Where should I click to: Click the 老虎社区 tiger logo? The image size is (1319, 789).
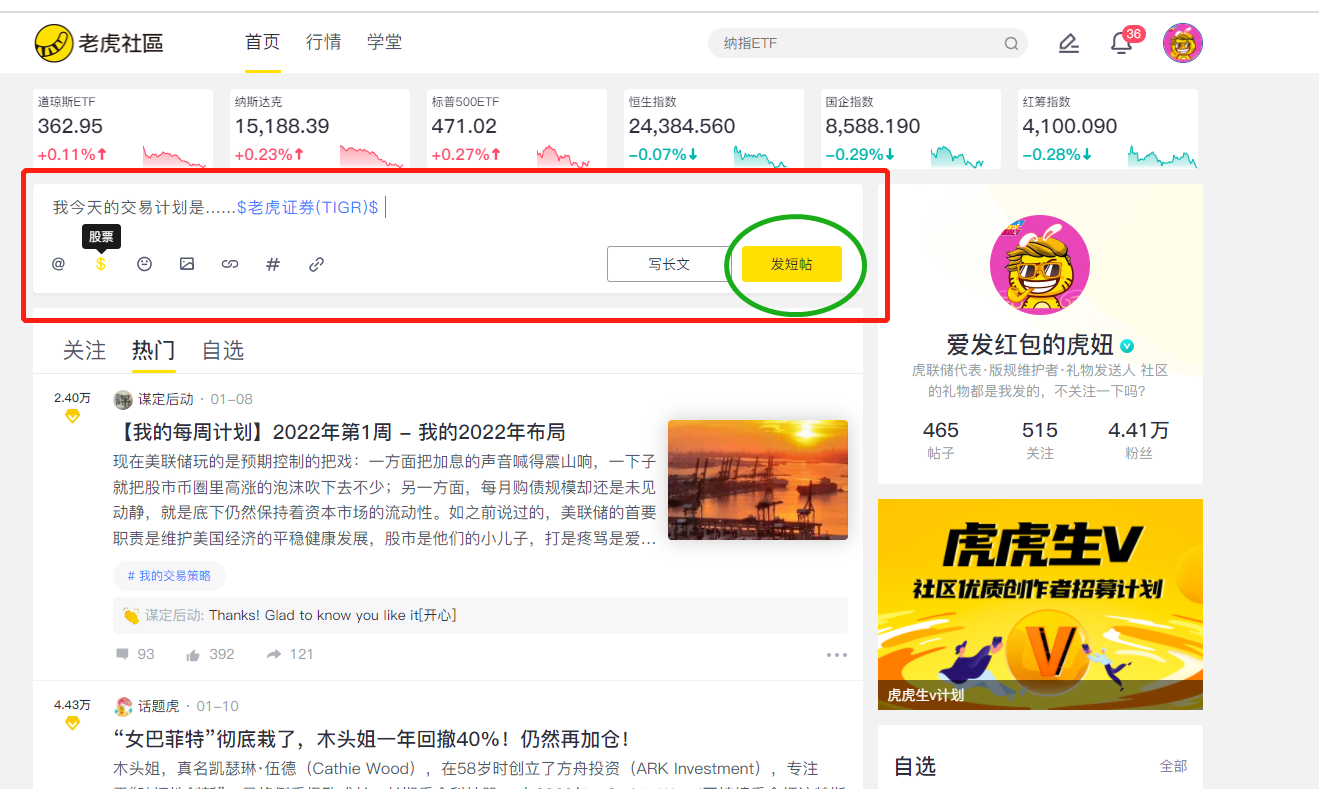coord(98,43)
